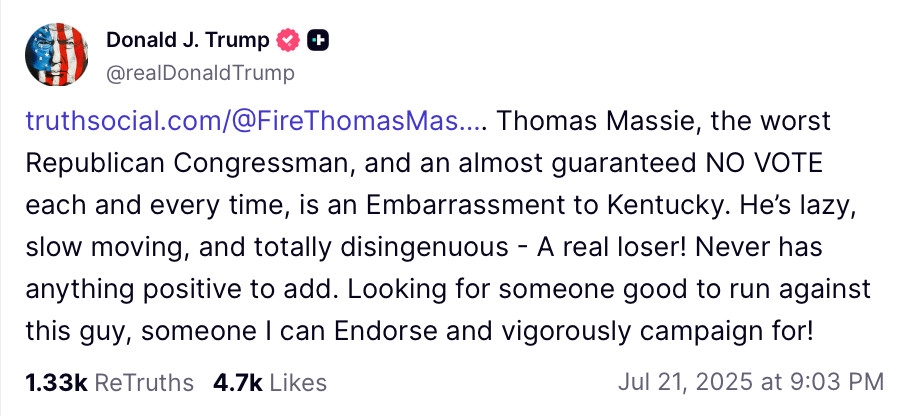The width and height of the screenshot is (908, 416).
Task: Click the Donald J. Trump display name
Action: [188, 41]
